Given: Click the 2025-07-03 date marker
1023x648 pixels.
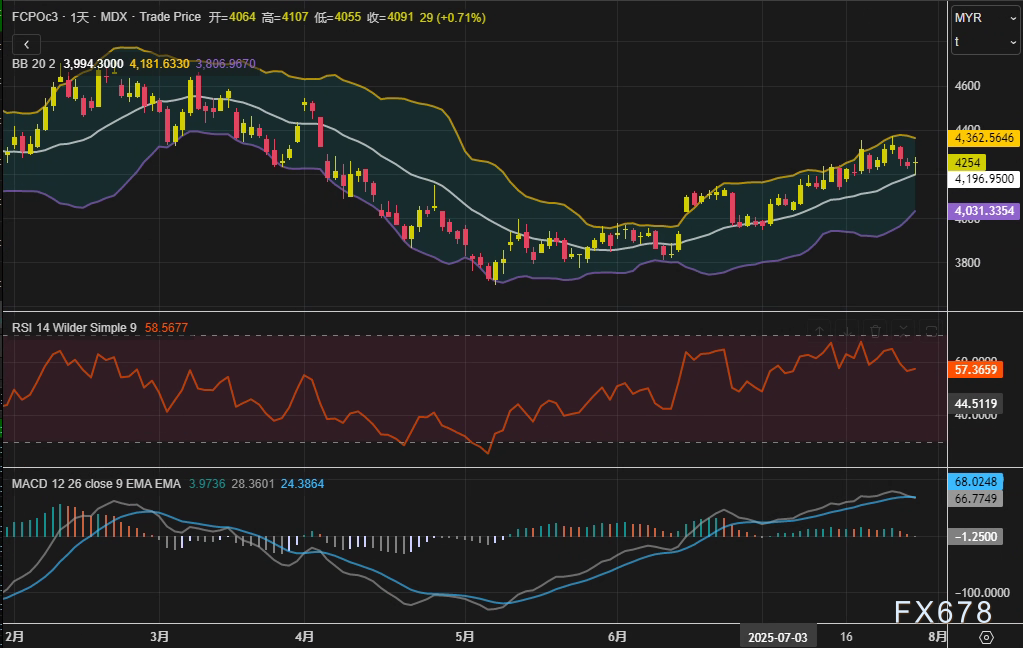Looking at the screenshot, I should [777, 636].
